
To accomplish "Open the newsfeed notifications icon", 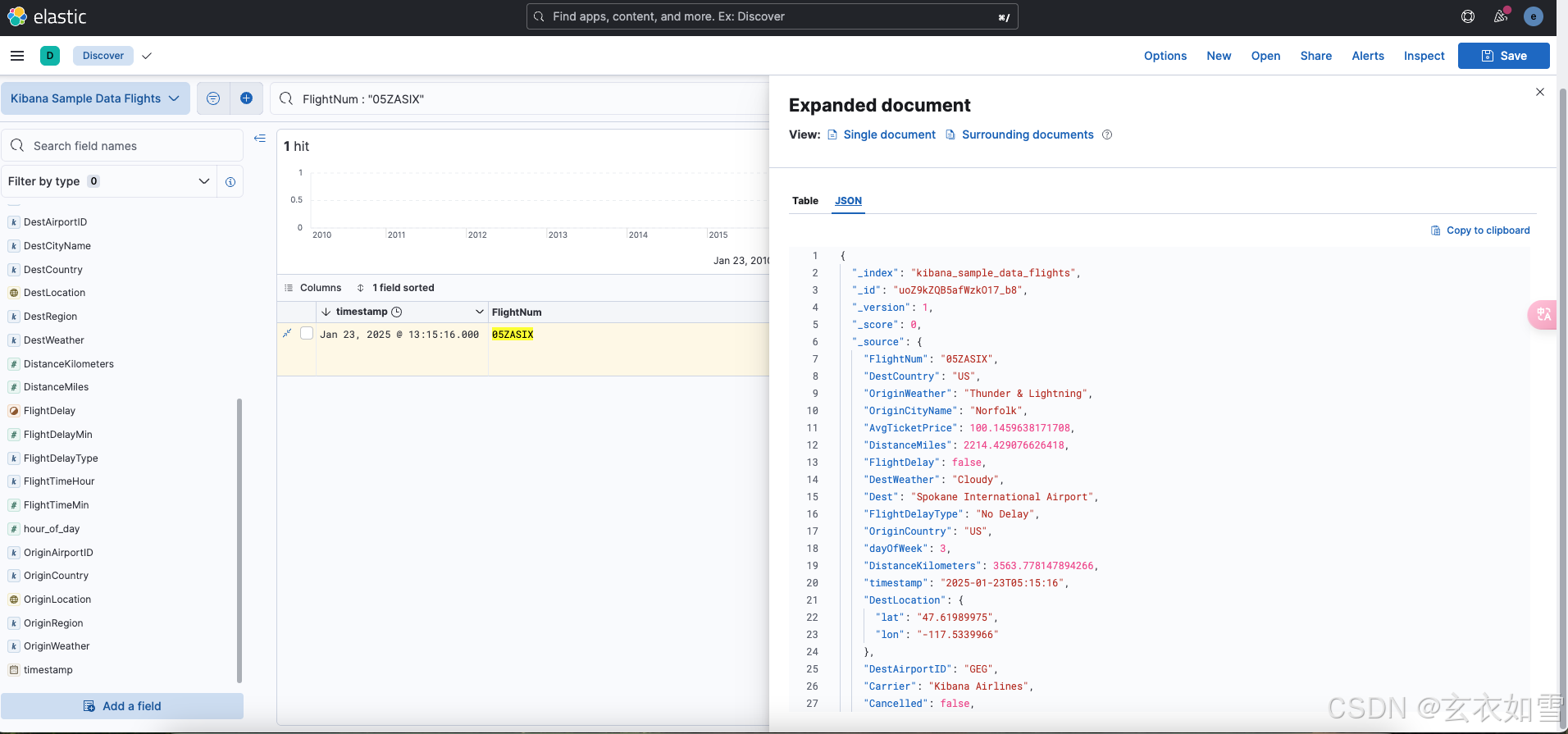I will coord(1501,16).
